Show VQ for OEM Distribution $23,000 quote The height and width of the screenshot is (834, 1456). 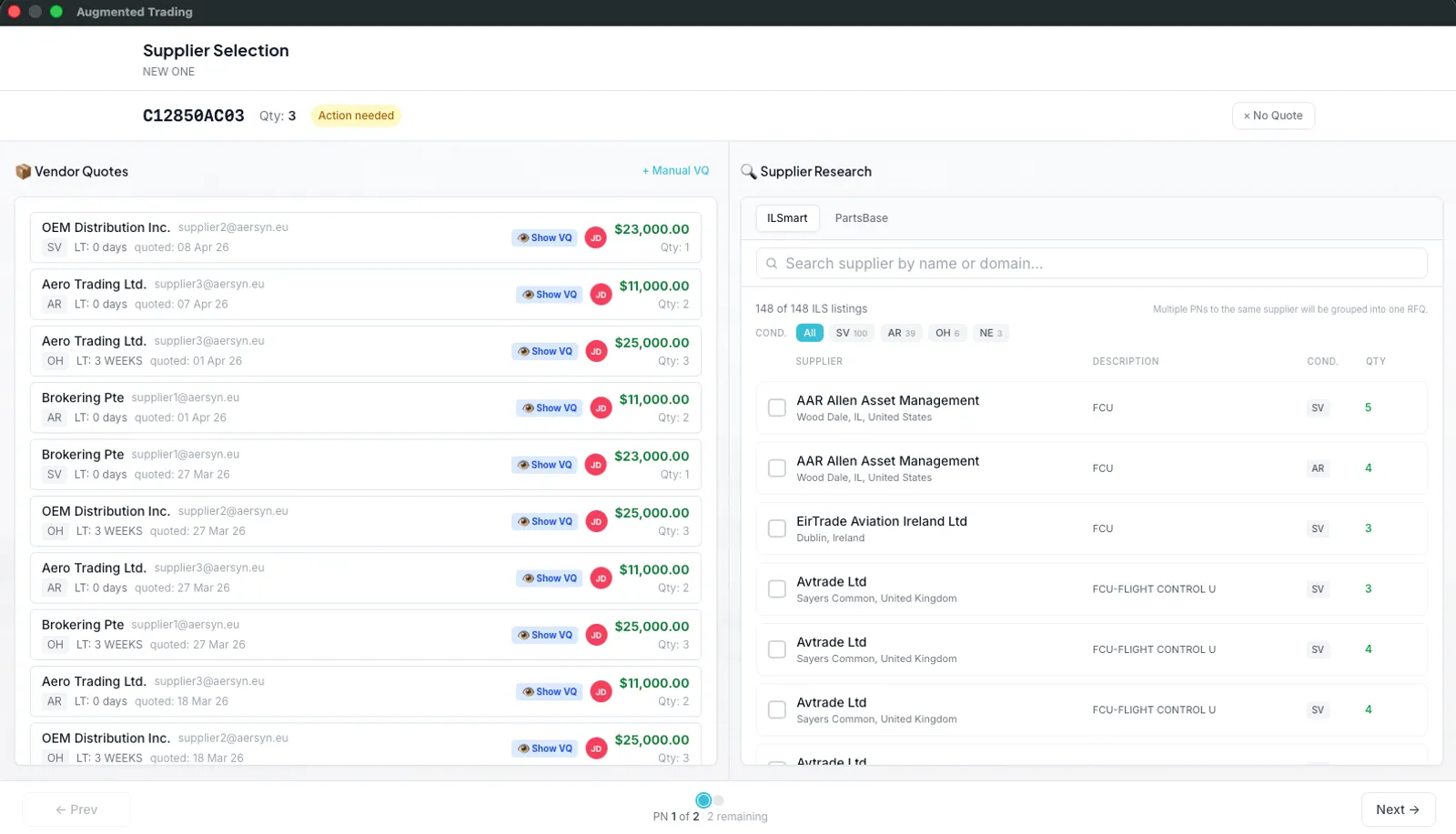point(545,238)
